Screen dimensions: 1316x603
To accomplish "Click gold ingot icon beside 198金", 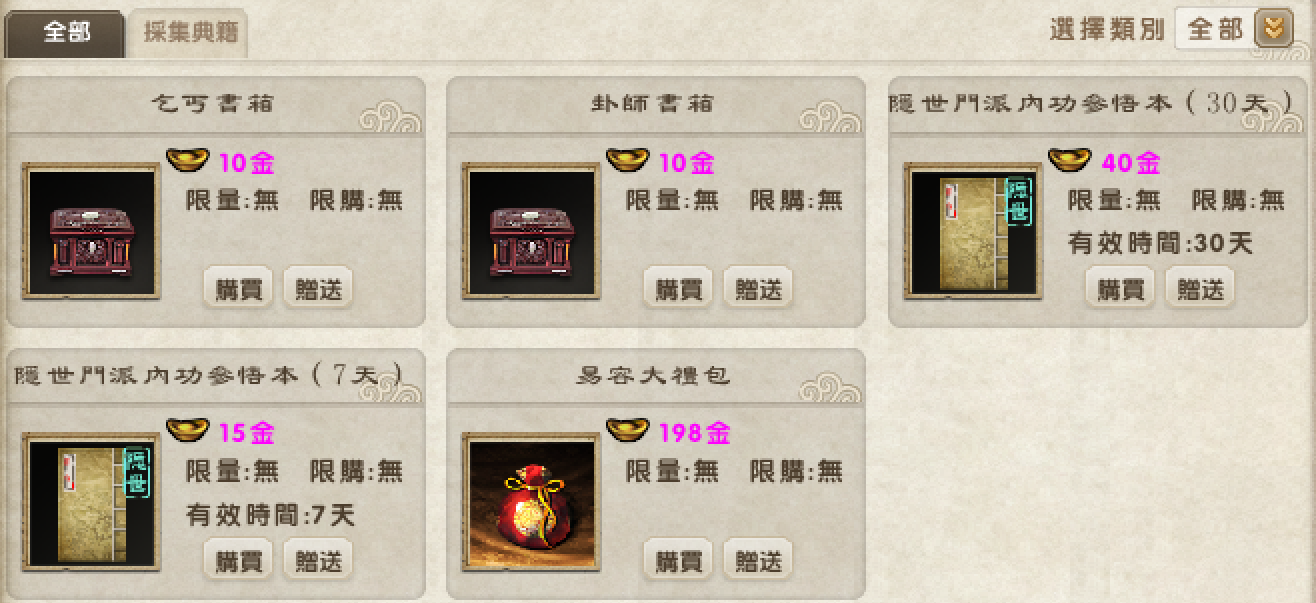I will pyautogui.click(x=628, y=430).
